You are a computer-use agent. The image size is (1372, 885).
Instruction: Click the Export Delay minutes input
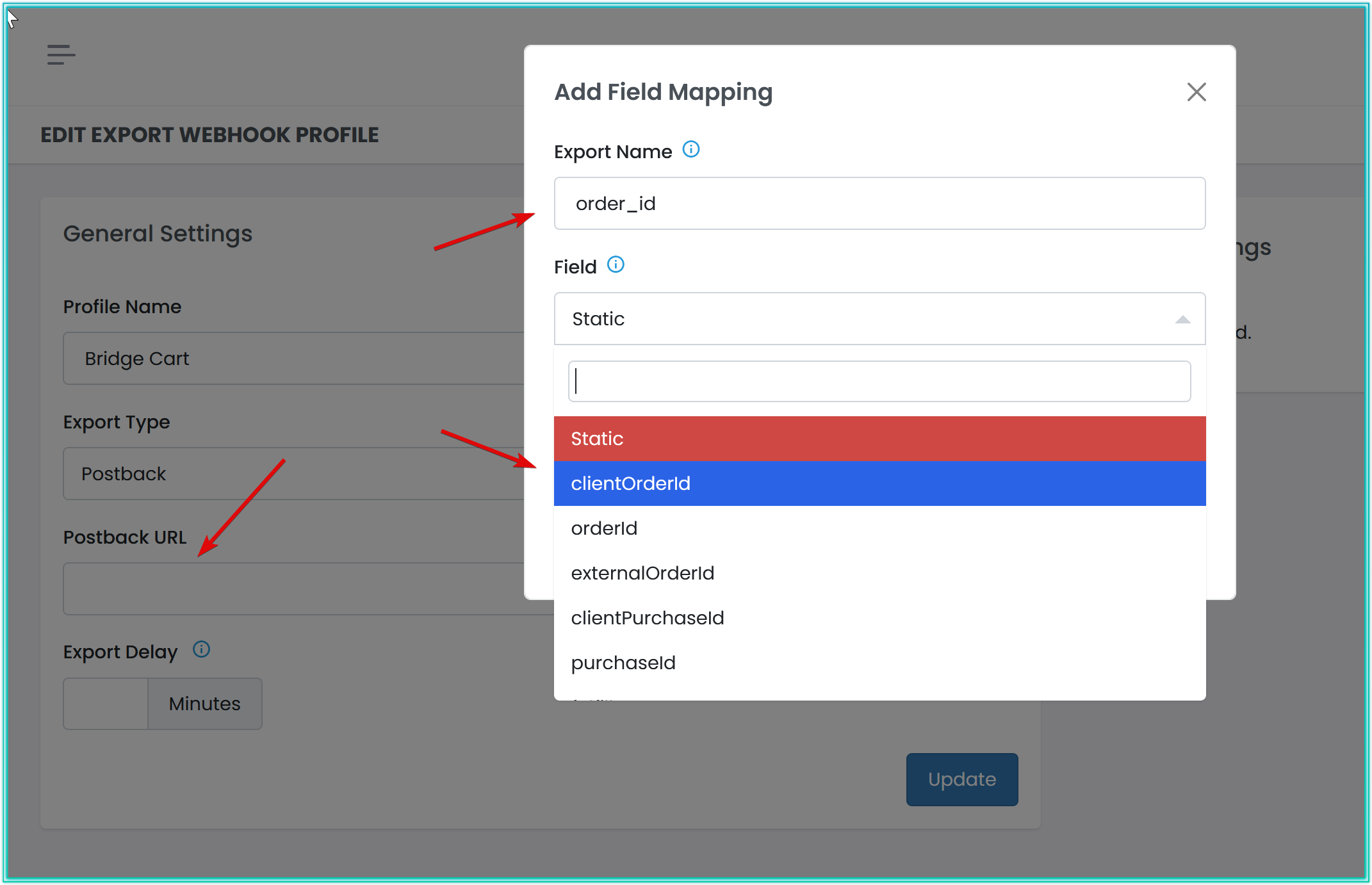pos(106,704)
